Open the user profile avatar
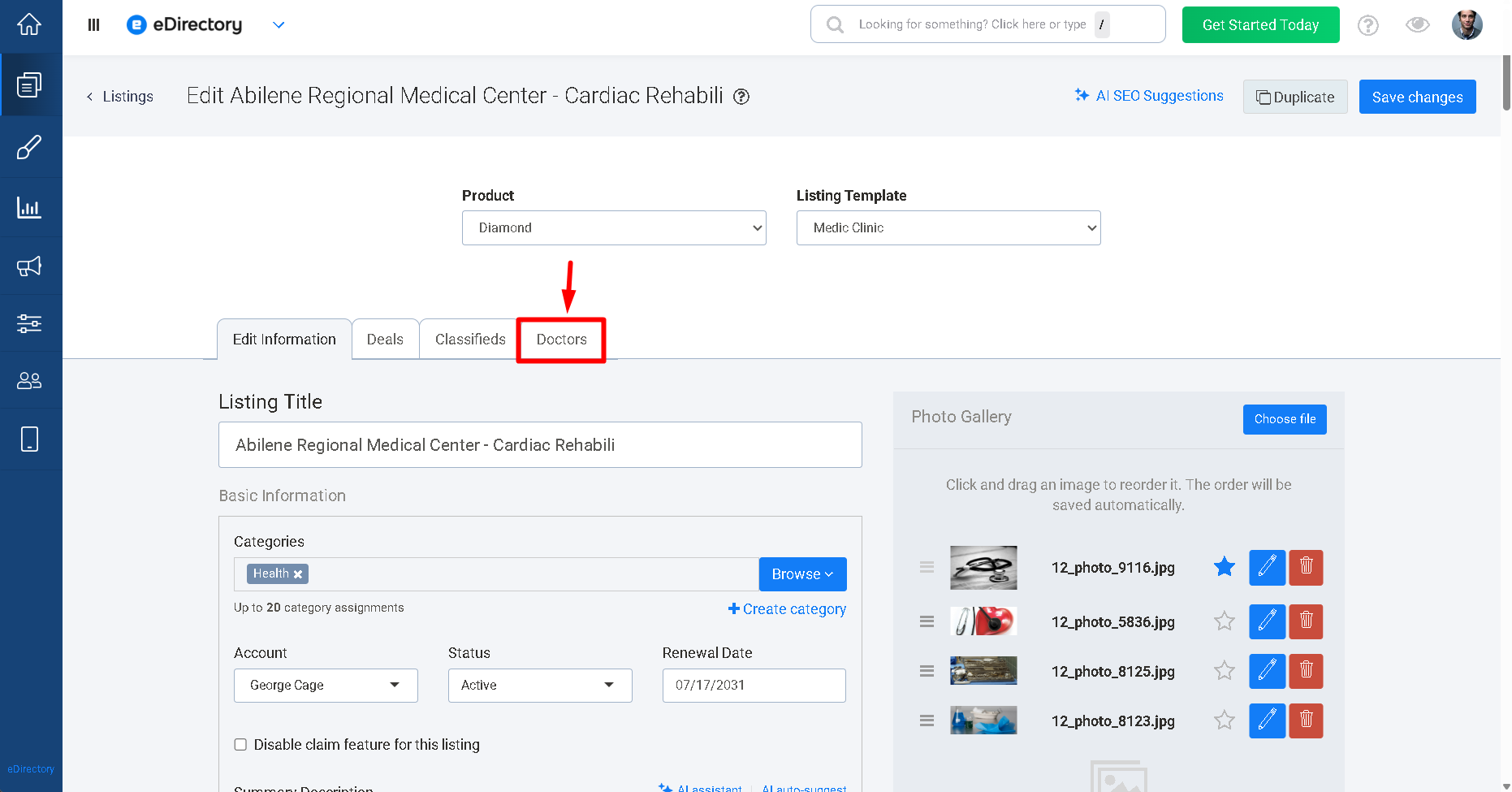The height and width of the screenshot is (792, 1512). point(1467,25)
